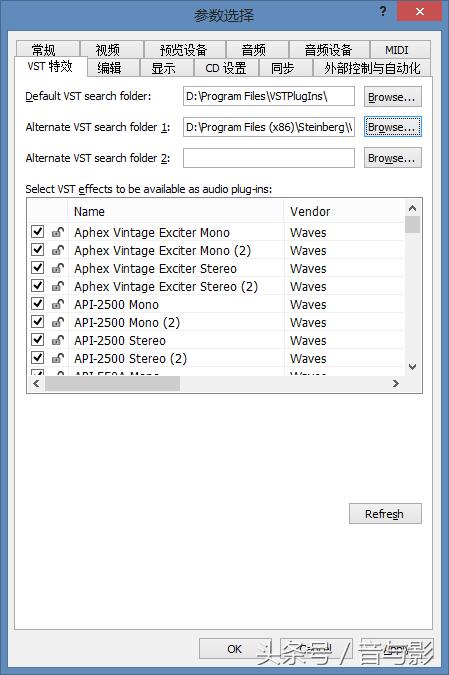Click the plug-in list horizontal scroll thumb
The height and width of the screenshot is (675, 449).
pyautogui.click(x=113, y=383)
